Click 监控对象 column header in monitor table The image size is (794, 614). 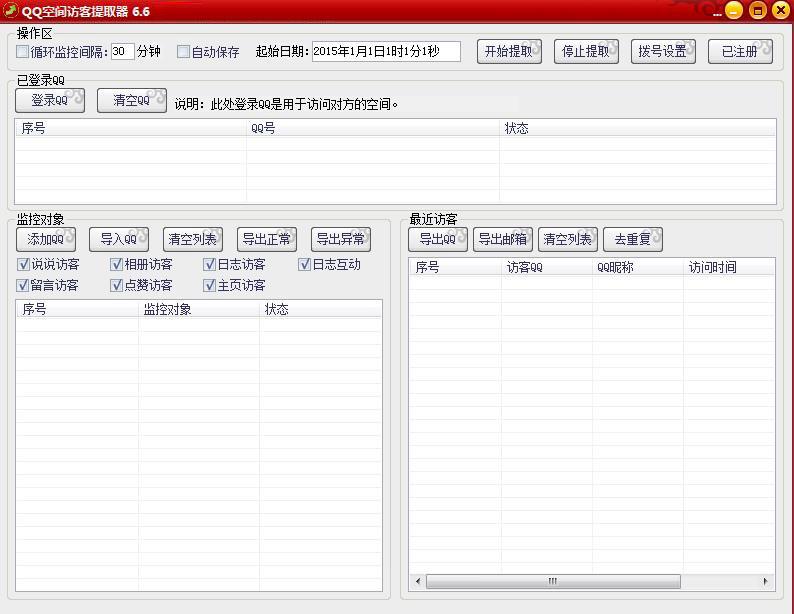click(198, 309)
